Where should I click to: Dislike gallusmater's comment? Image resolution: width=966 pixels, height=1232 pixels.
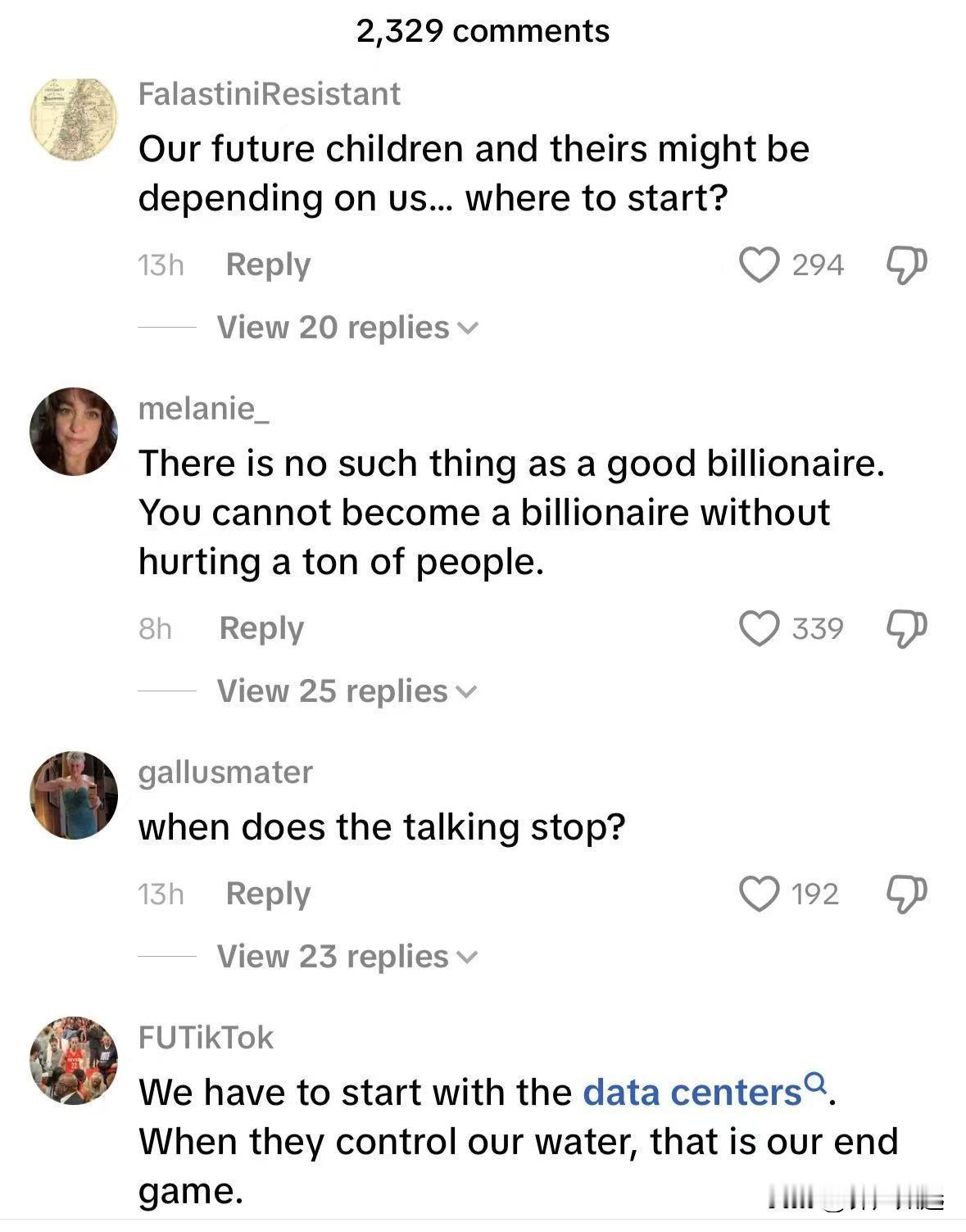pos(906,894)
